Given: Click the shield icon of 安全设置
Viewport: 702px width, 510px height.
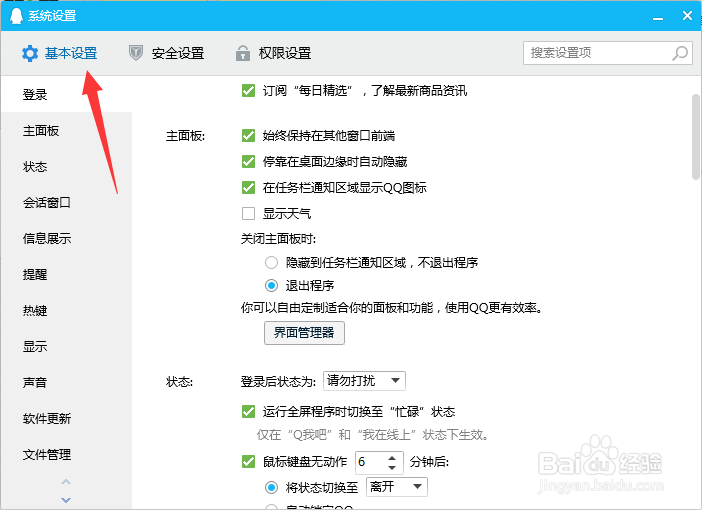Looking at the screenshot, I should tap(136, 53).
